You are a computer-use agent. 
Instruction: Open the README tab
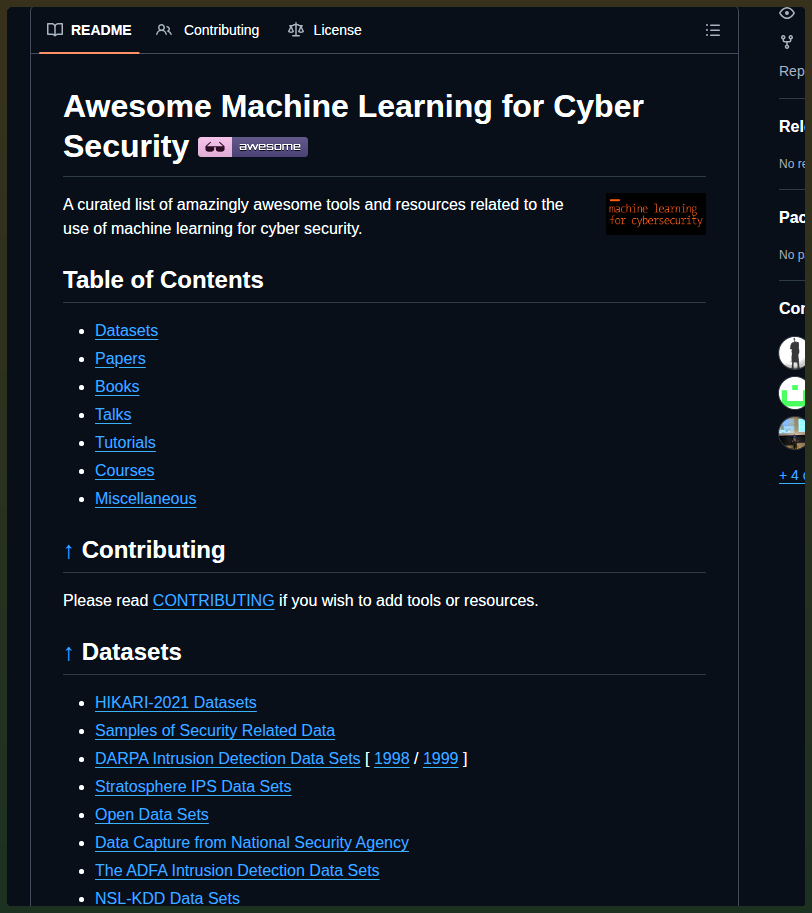pos(89,30)
